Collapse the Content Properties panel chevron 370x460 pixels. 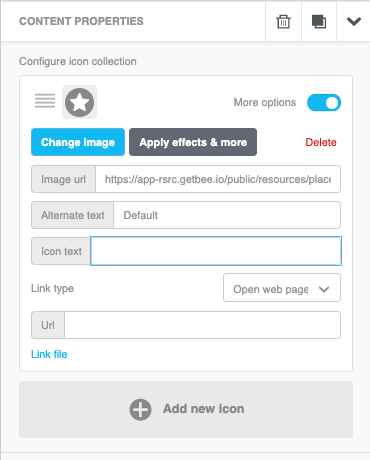click(354, 22)
